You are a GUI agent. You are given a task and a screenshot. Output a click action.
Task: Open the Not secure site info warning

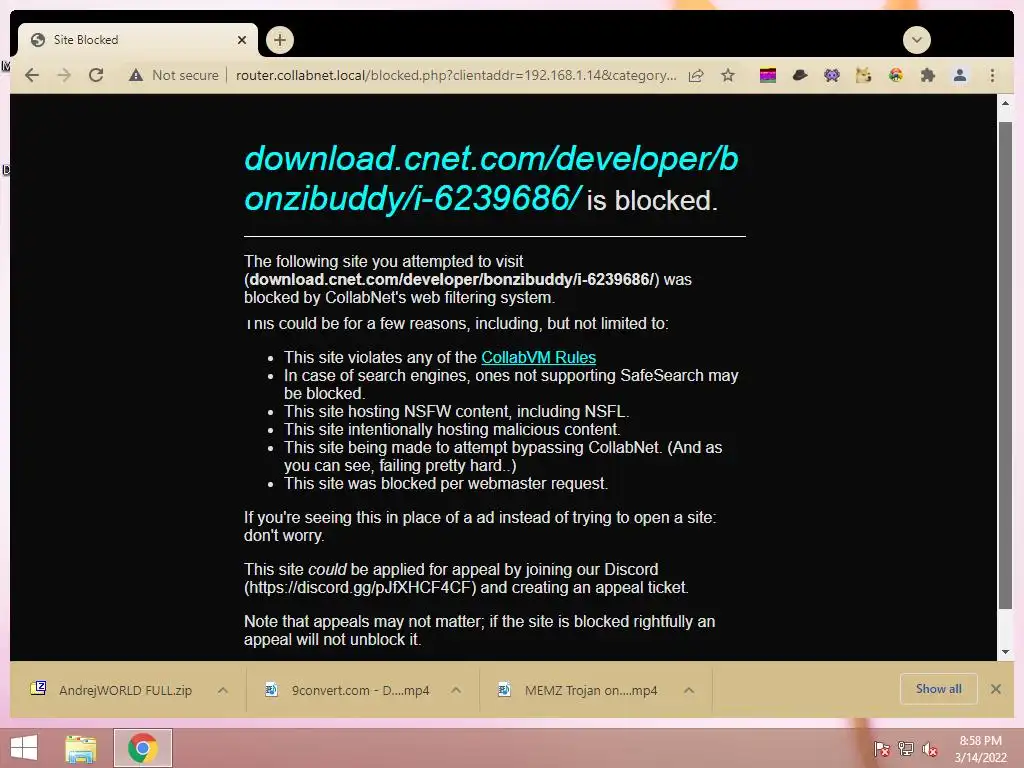tap(174, 75)
